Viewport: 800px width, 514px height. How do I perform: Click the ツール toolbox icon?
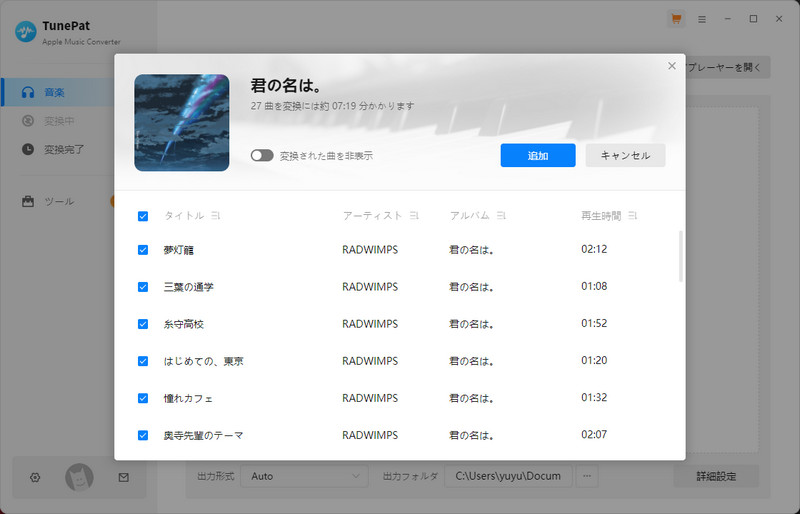(28, 201)
